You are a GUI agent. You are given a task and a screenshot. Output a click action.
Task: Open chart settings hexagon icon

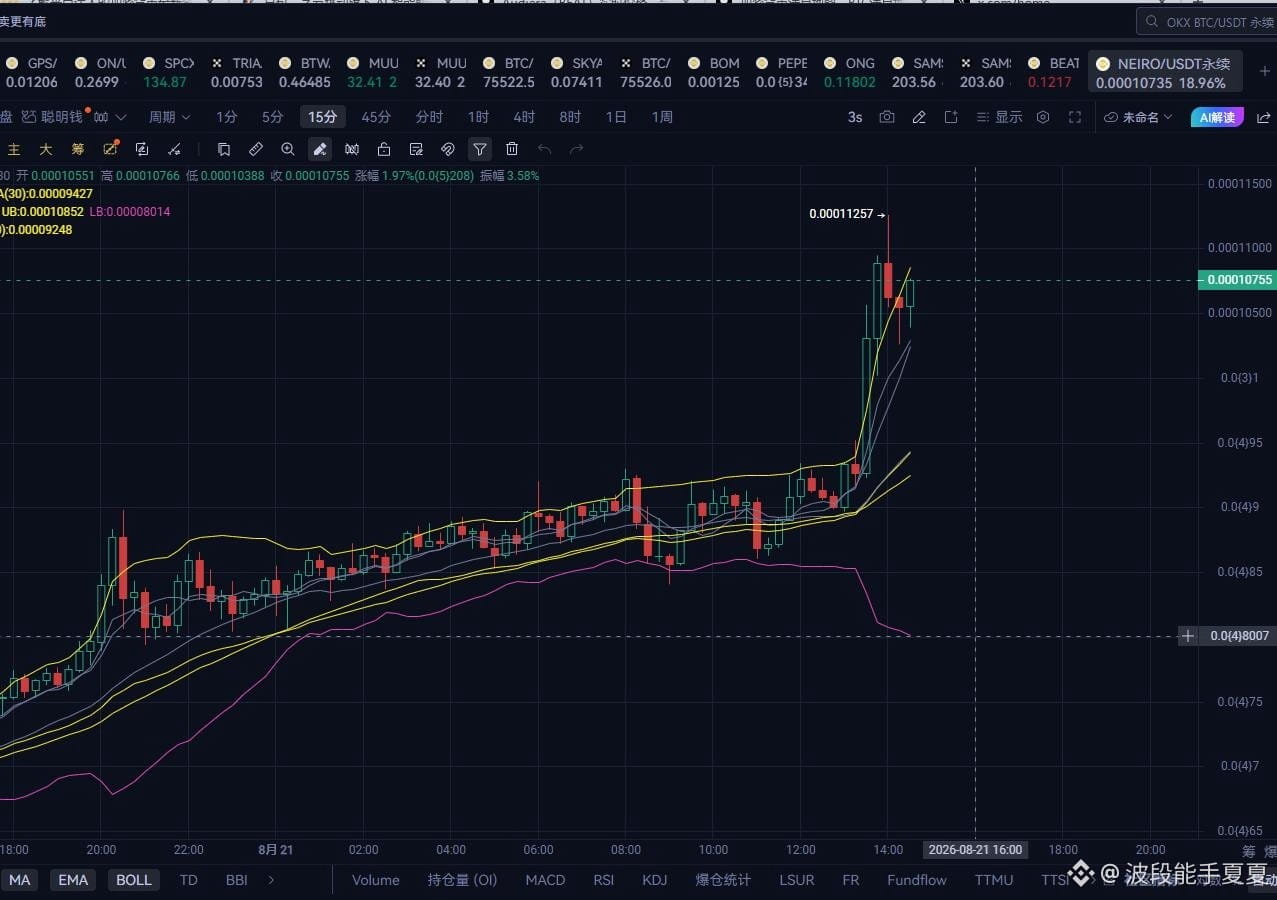(x=1043, y=117)
